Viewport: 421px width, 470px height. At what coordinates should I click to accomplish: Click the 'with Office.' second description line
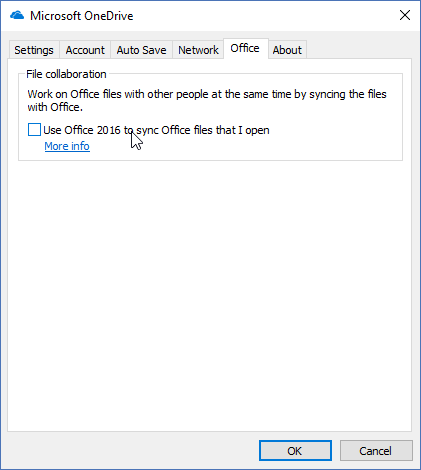click(x=55, y=107)
